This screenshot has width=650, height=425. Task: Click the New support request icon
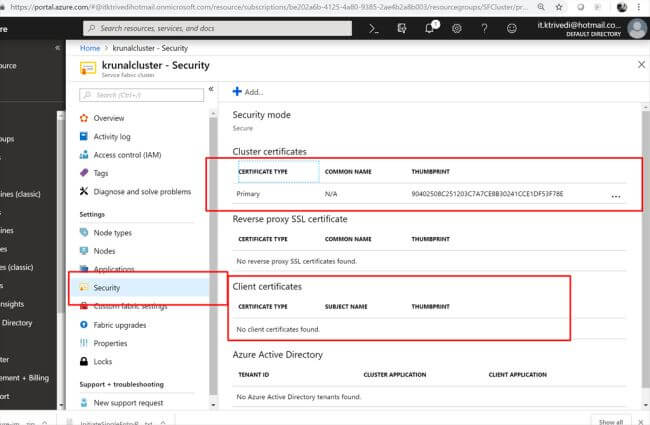(84, 403)
